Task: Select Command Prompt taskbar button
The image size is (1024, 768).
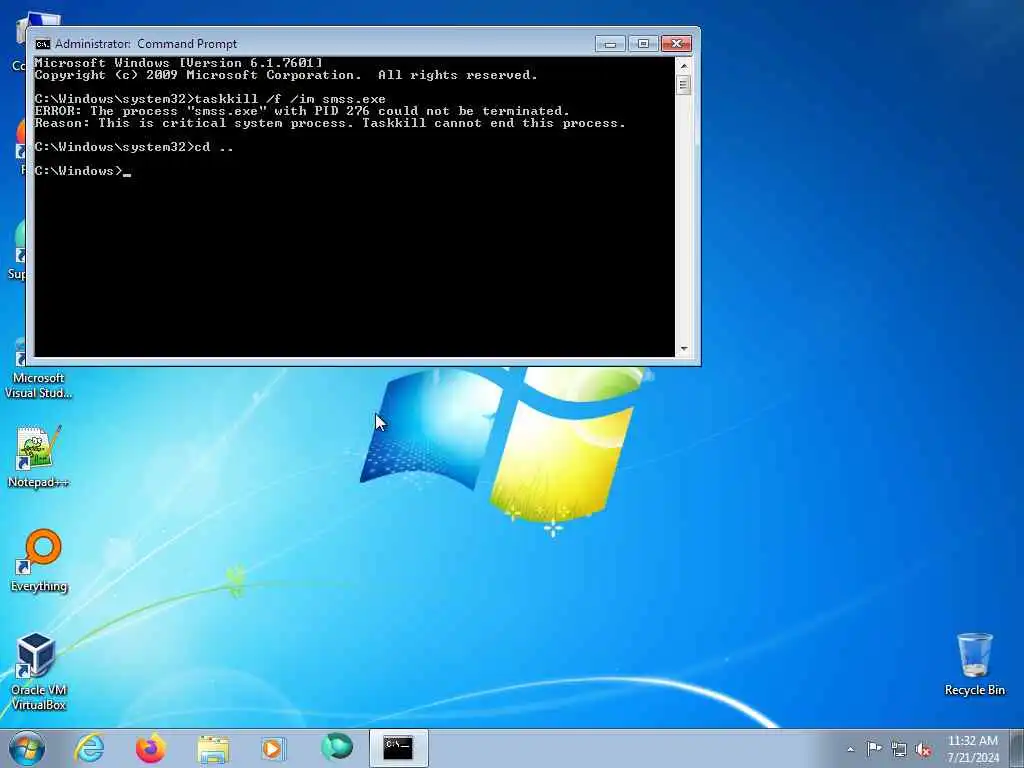Action: [x=398, y=748]
